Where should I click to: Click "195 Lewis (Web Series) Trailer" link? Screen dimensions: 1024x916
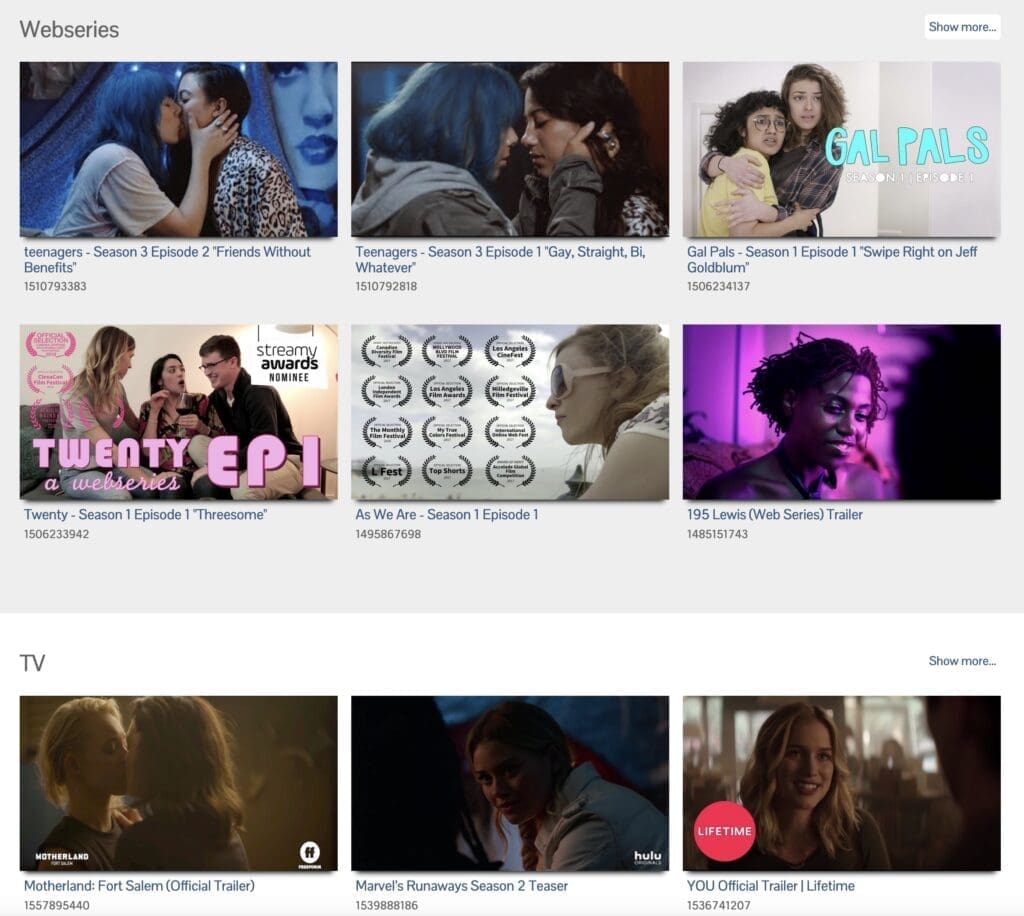[x=775, y=515]
